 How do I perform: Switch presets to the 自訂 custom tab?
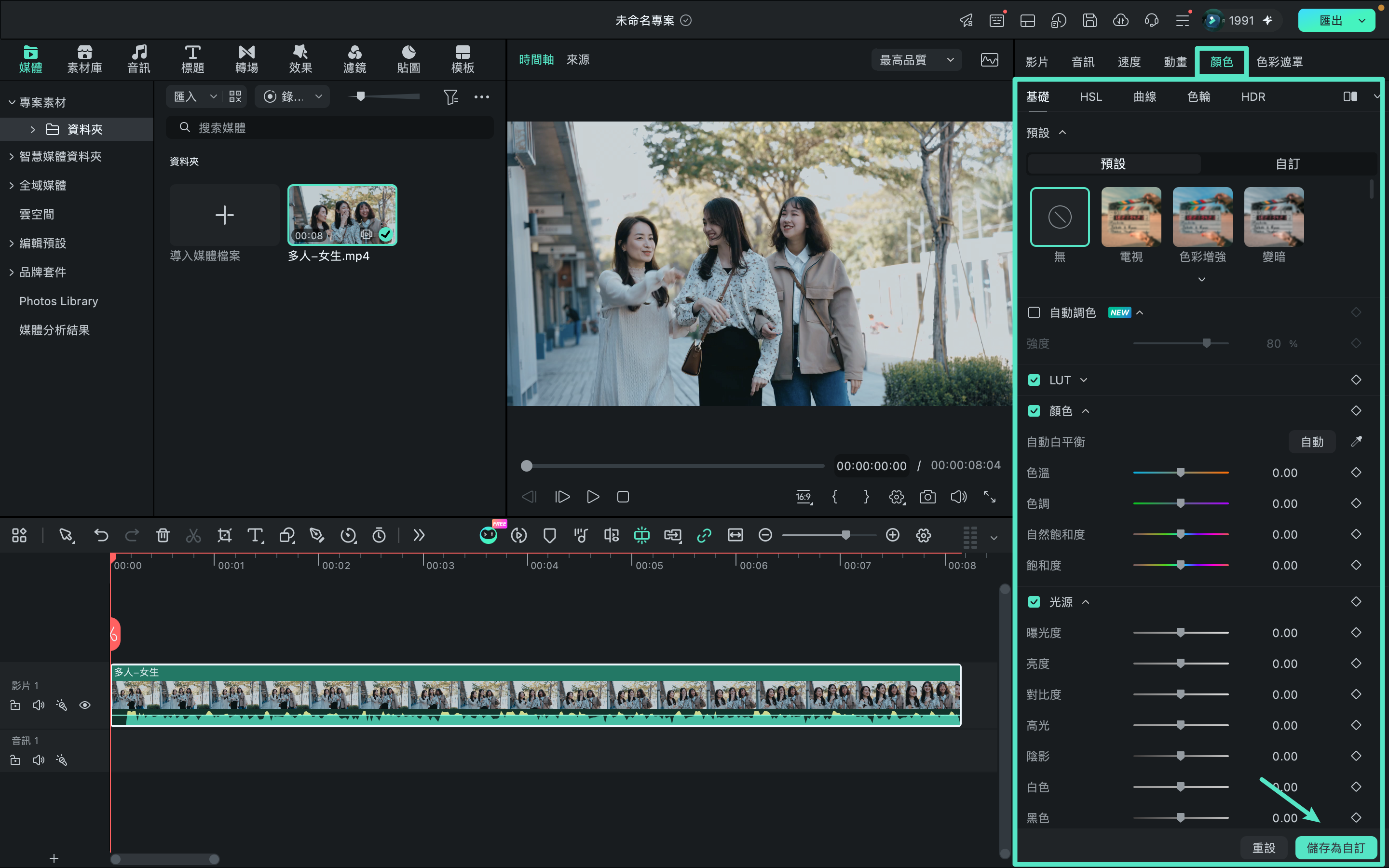click(1287, 163)
